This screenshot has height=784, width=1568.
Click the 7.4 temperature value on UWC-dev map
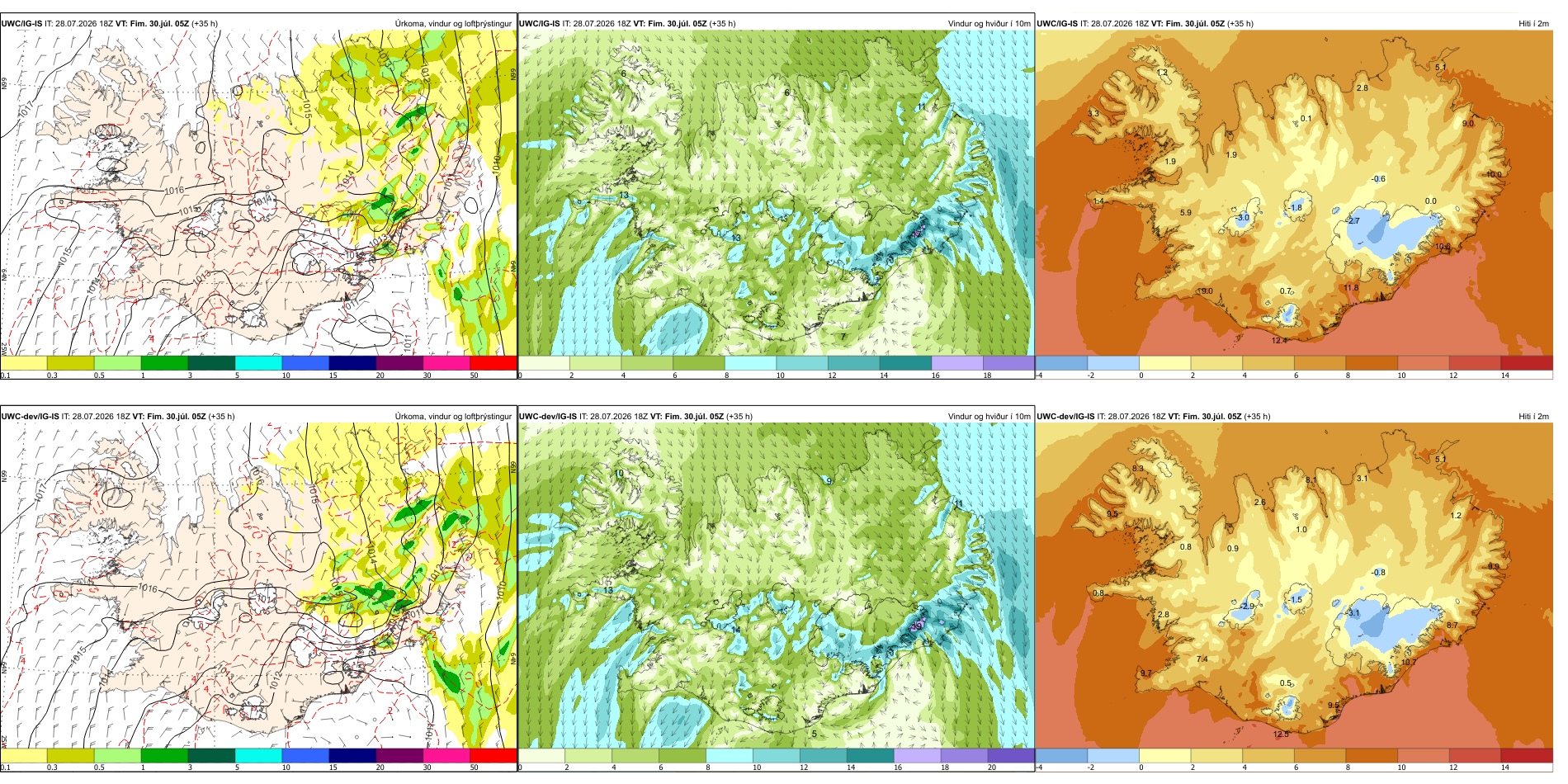1202,659
